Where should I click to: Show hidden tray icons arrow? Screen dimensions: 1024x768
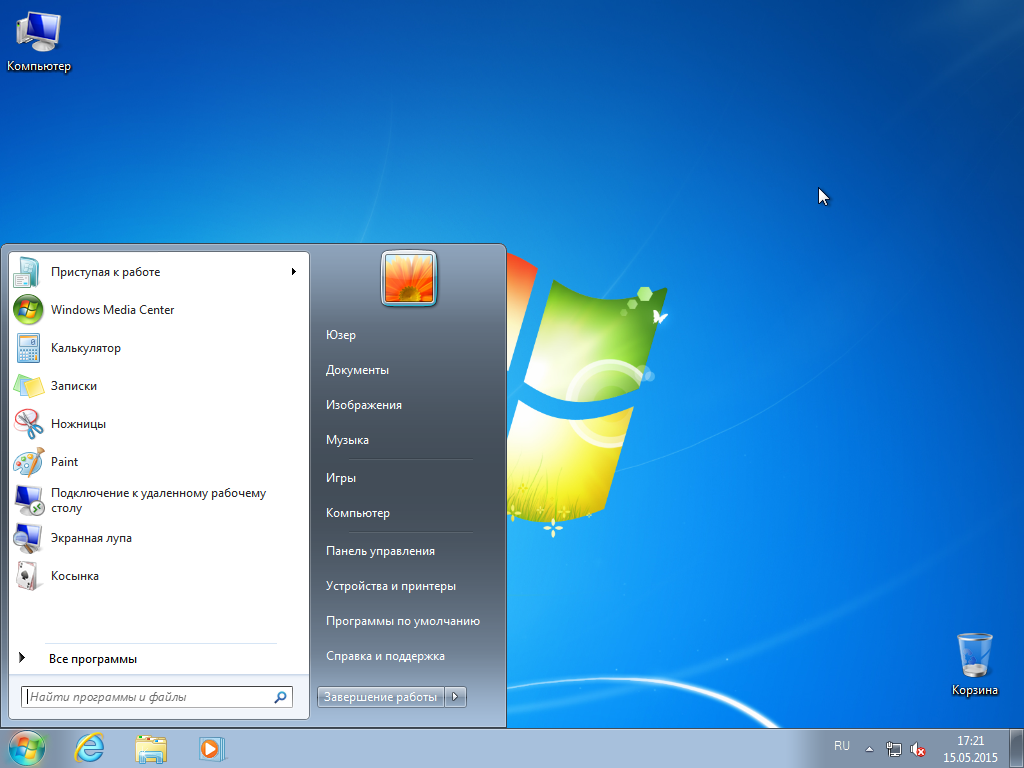coord(869,749)
